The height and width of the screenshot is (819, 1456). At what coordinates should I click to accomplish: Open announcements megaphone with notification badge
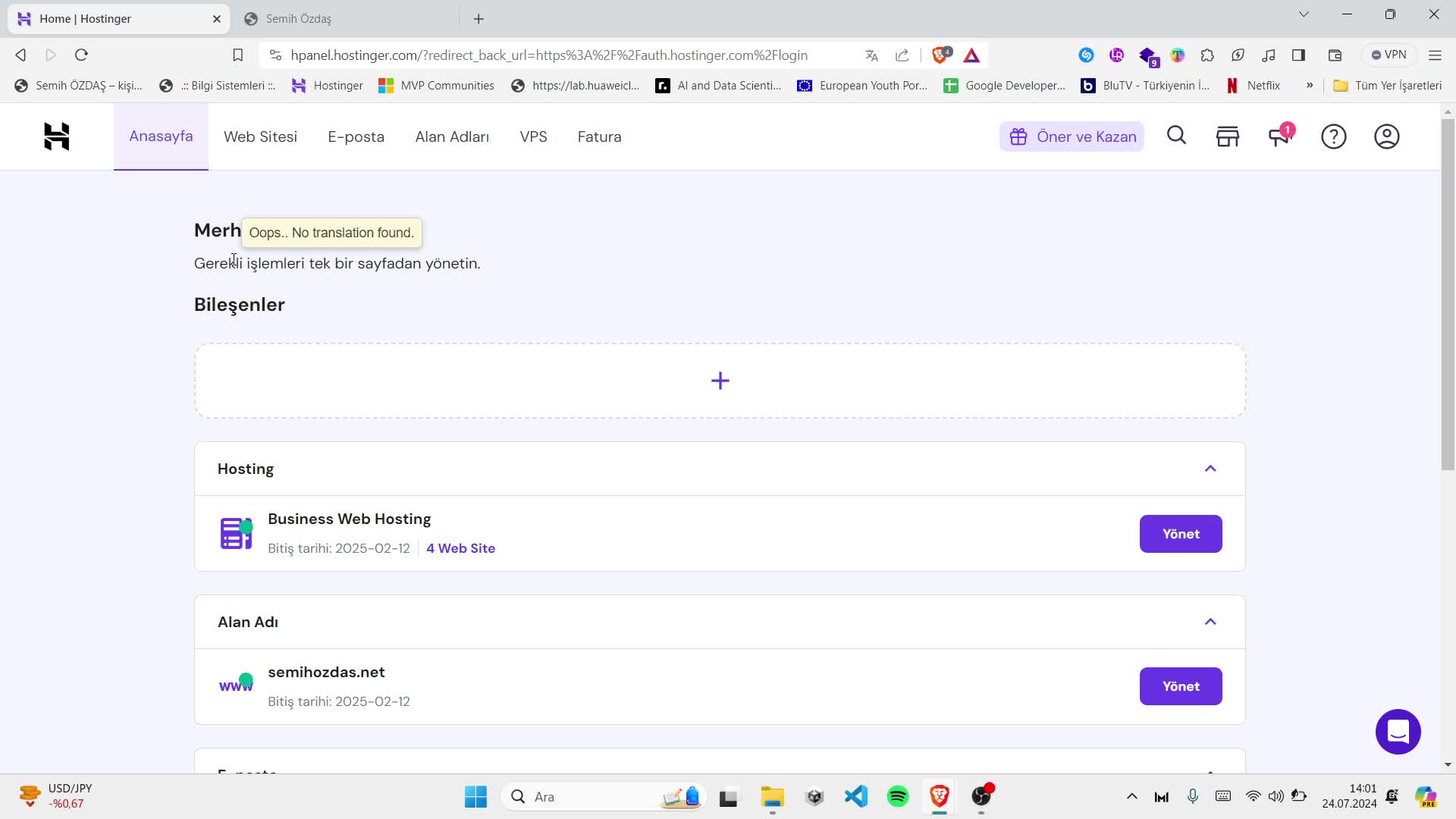pyautogui.click(x=1280, y=136)
